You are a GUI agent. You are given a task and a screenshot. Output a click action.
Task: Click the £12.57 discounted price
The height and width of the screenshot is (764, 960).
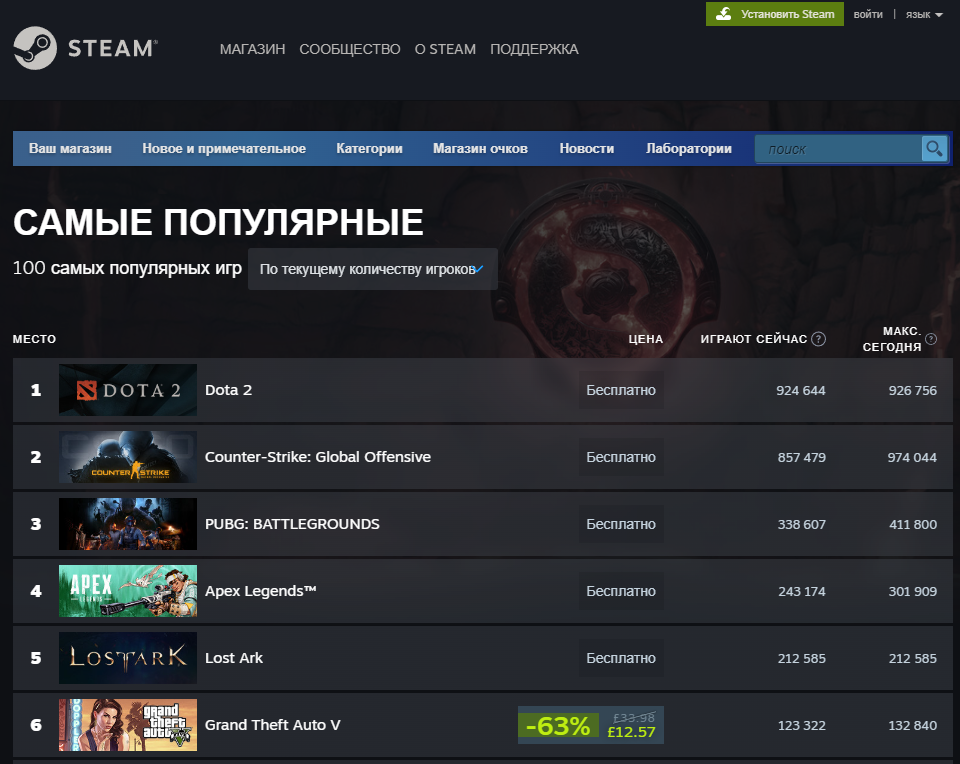(631, 732)
